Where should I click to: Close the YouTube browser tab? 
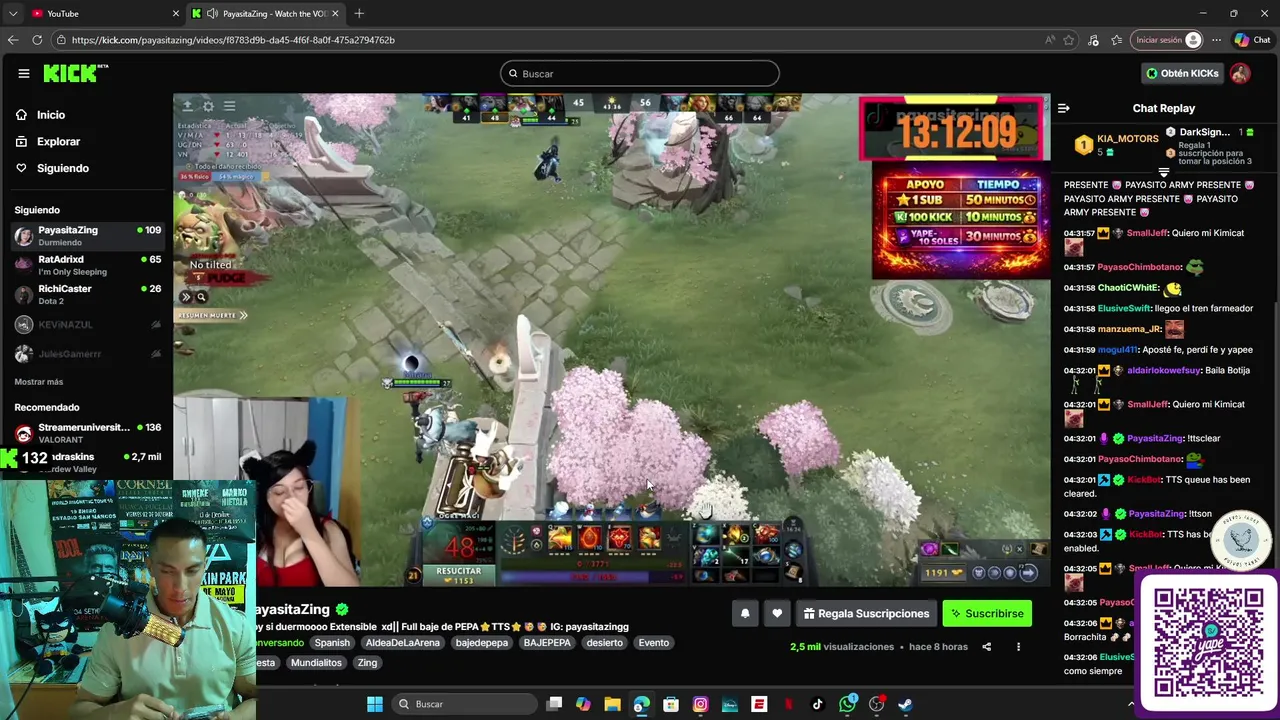(176, 13)
